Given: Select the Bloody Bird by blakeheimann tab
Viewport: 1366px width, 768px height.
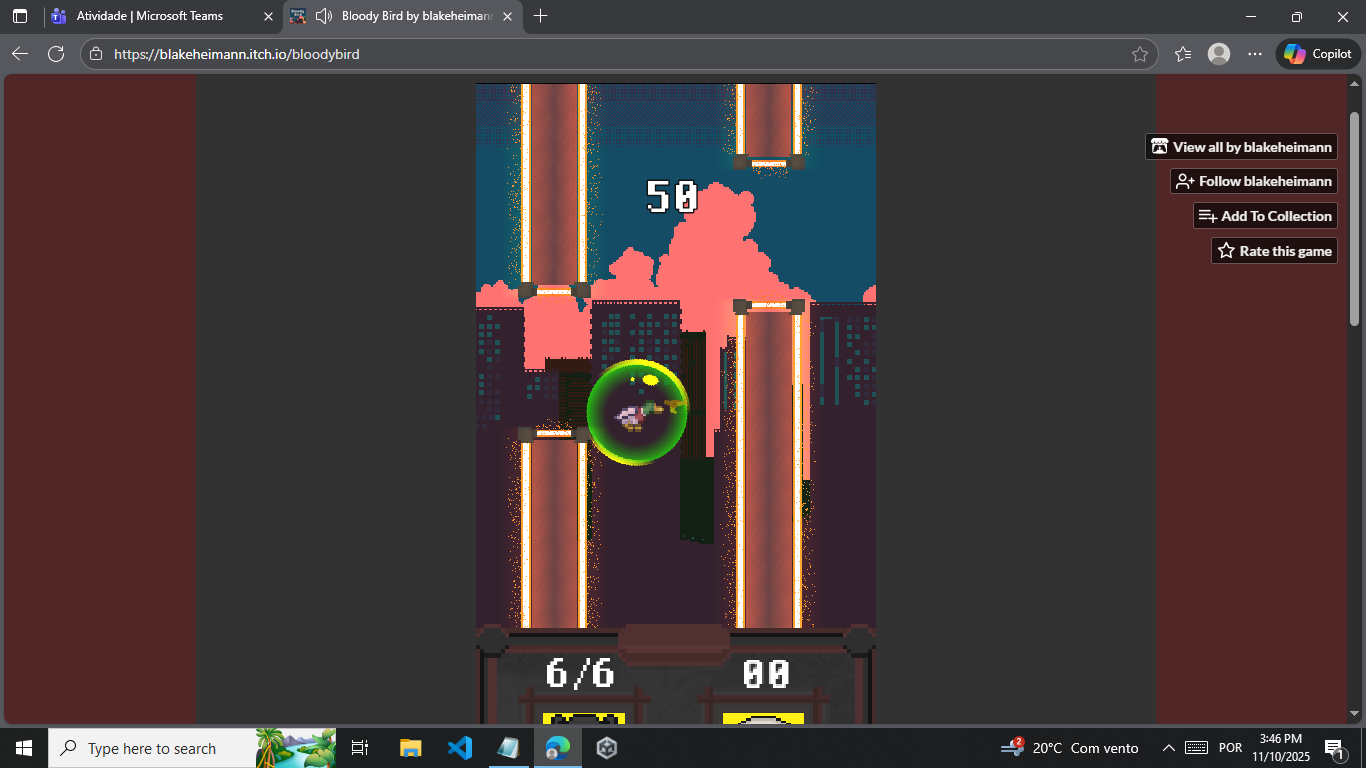Looking at the screenshot, I should (x=403, y=16).
